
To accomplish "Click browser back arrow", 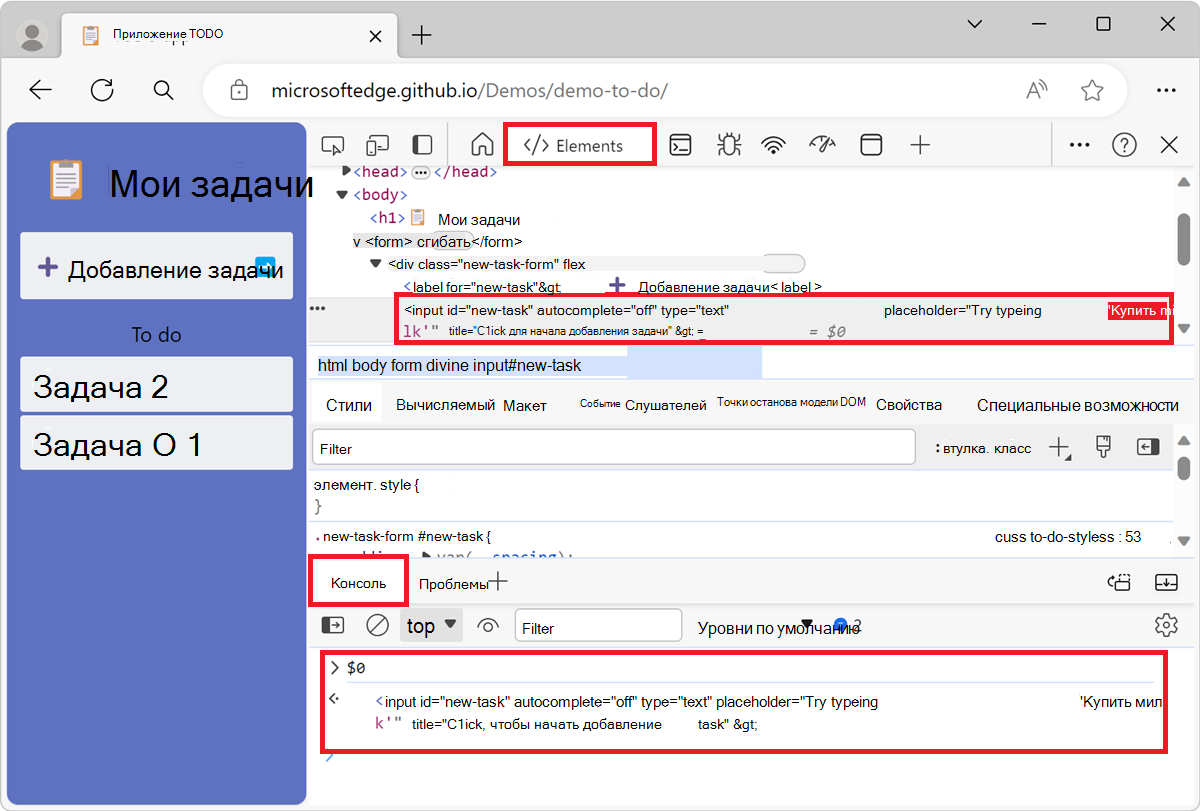I will click(40, 90).
